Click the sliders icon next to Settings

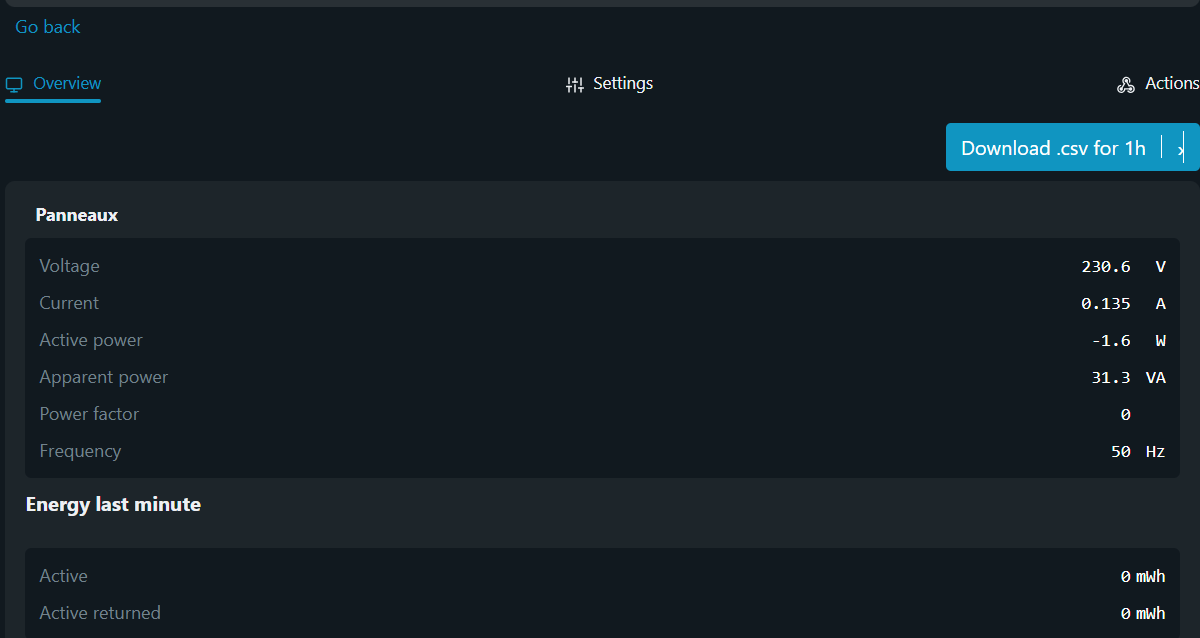point(574,85)
